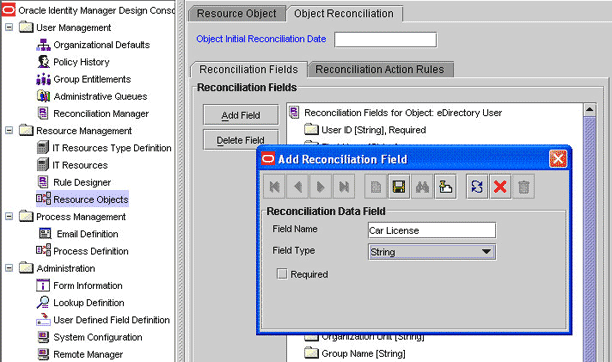
Task: Click the Lookup Definition magnifier icon
Action: click(x=43, y=302)
